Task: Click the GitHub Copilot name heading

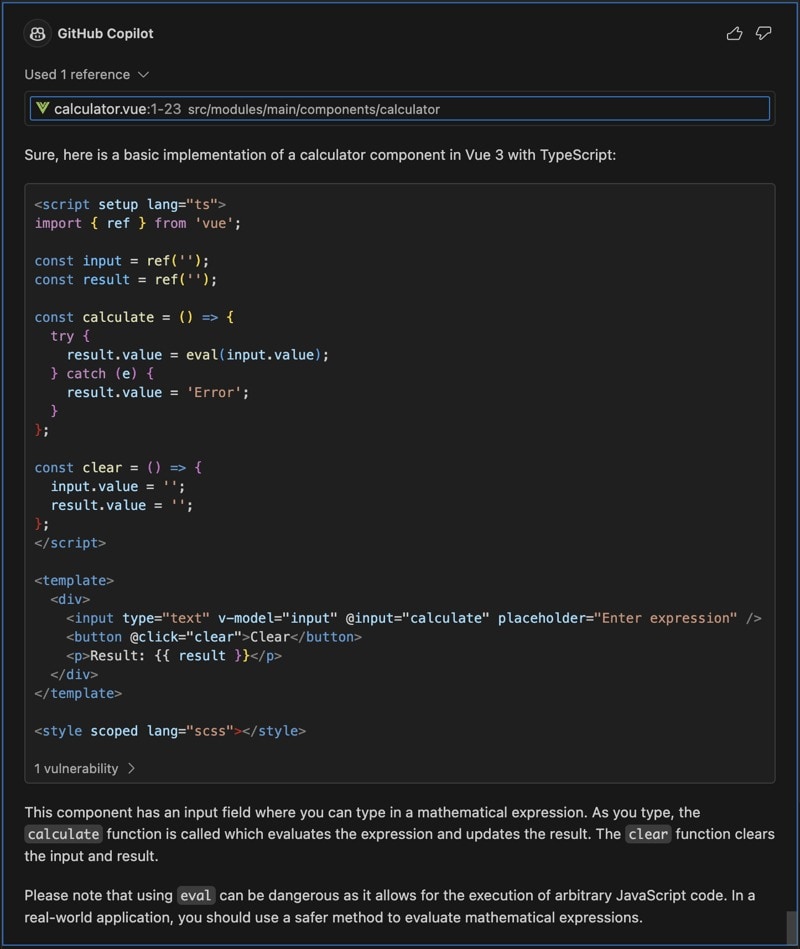Action: tap(105, 33)
